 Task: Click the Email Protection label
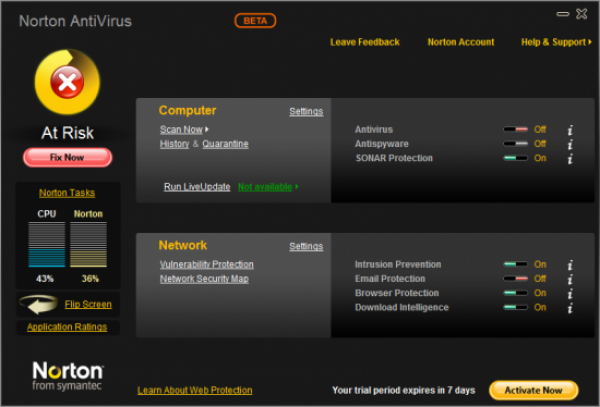[390, 279]
